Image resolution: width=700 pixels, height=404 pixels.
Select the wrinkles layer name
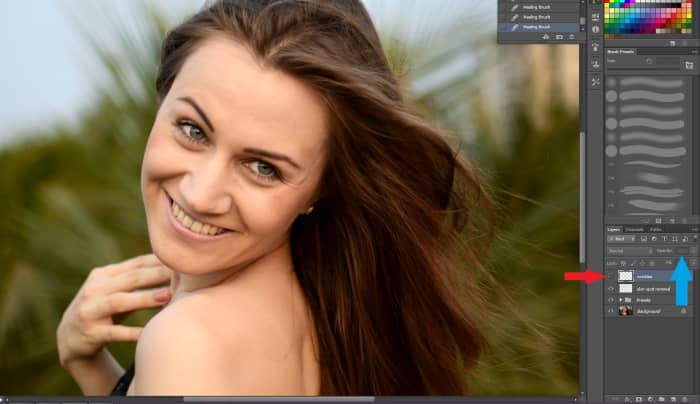point(644,277)
